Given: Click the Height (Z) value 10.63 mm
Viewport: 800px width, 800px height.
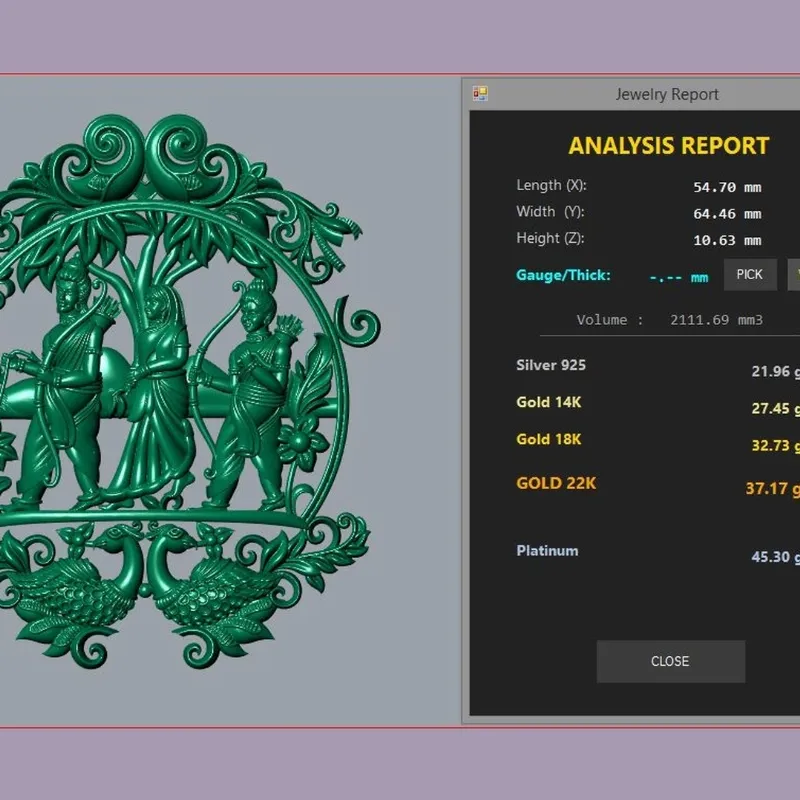Looking at the screenshot, I should [727, 240].
